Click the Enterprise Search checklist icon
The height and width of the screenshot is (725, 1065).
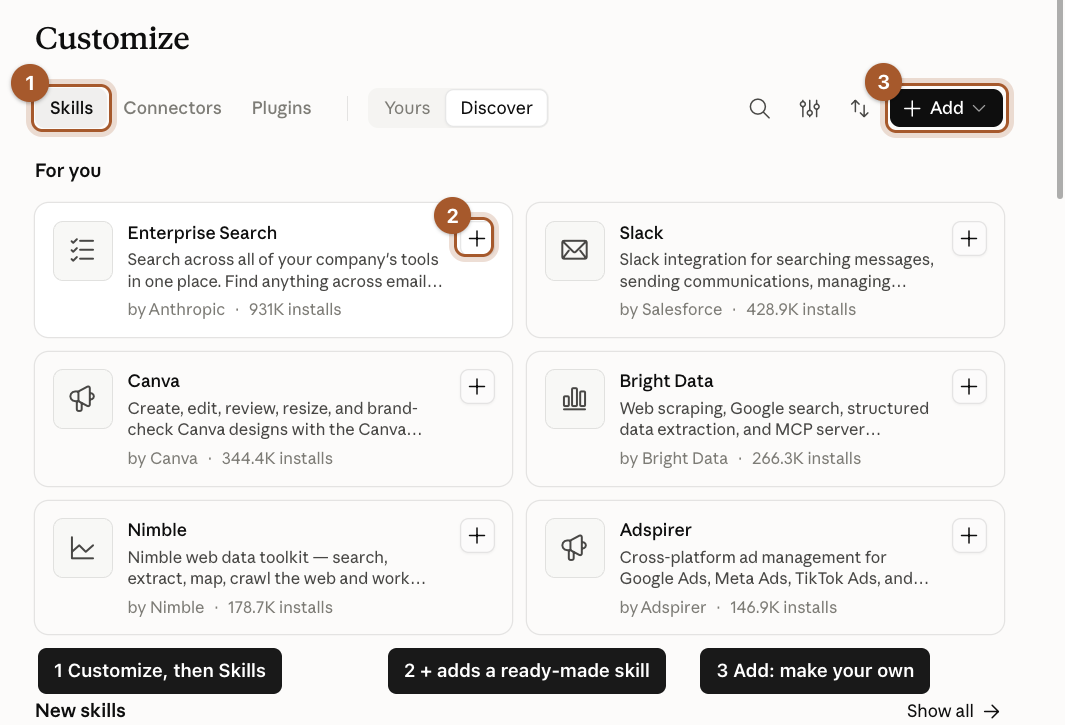(x=83, y=251)
